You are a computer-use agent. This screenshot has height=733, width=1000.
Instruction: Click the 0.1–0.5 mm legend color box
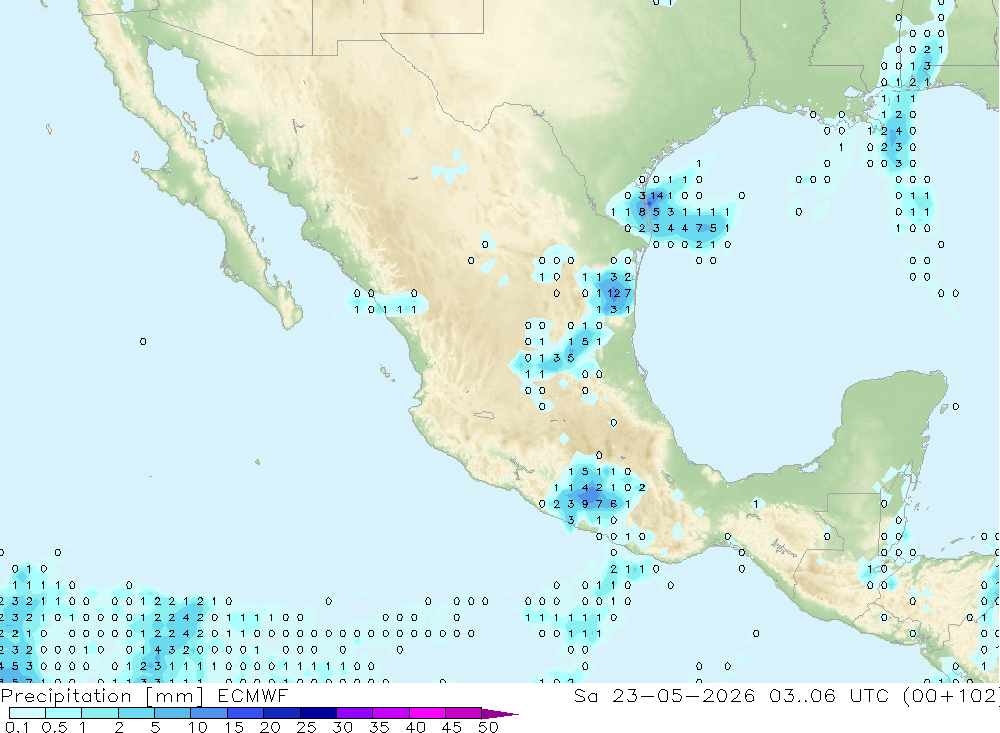coord(27,713)
